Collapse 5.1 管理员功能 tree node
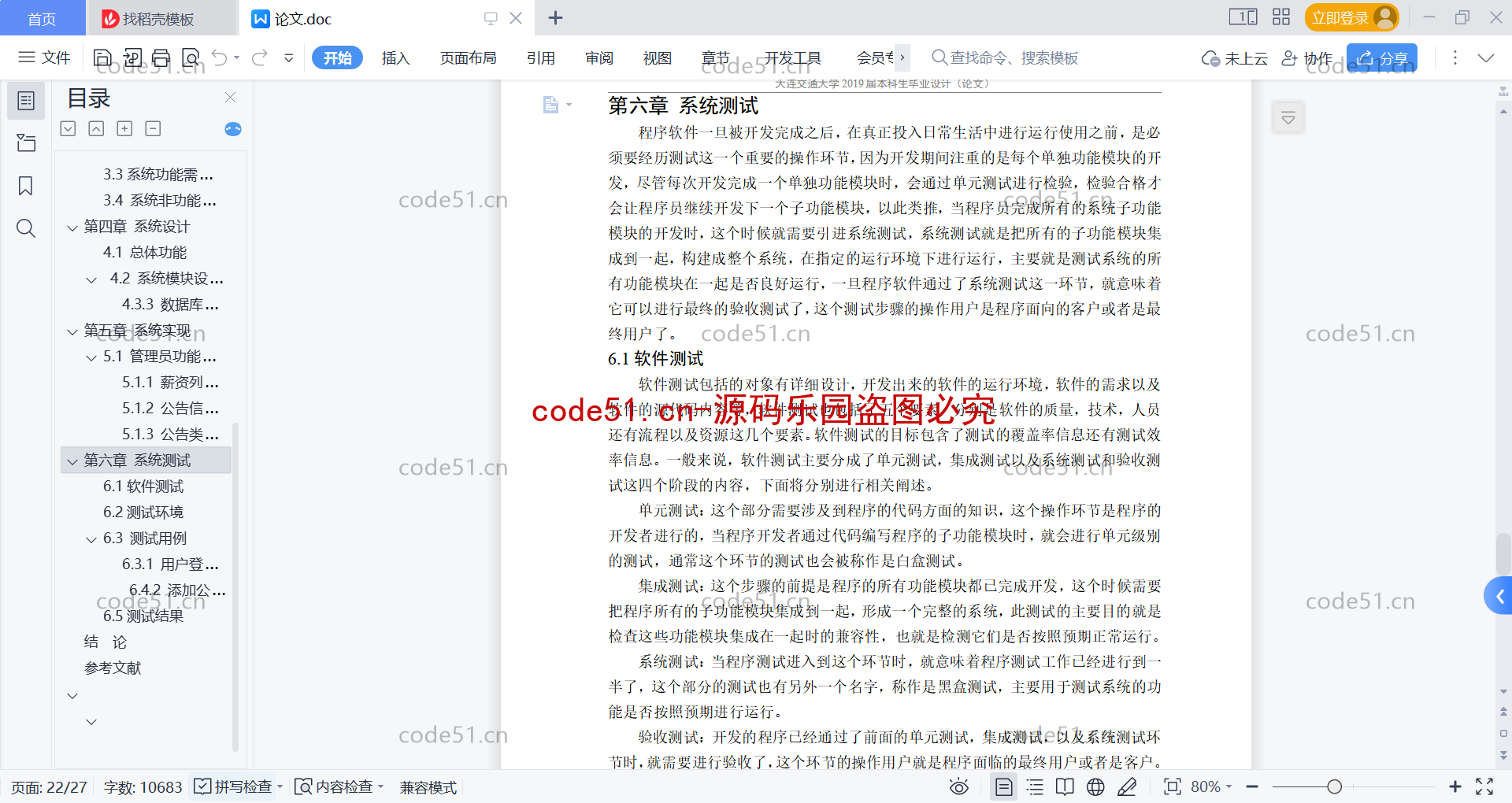The image size is (1512, 803). pos(91,357)
